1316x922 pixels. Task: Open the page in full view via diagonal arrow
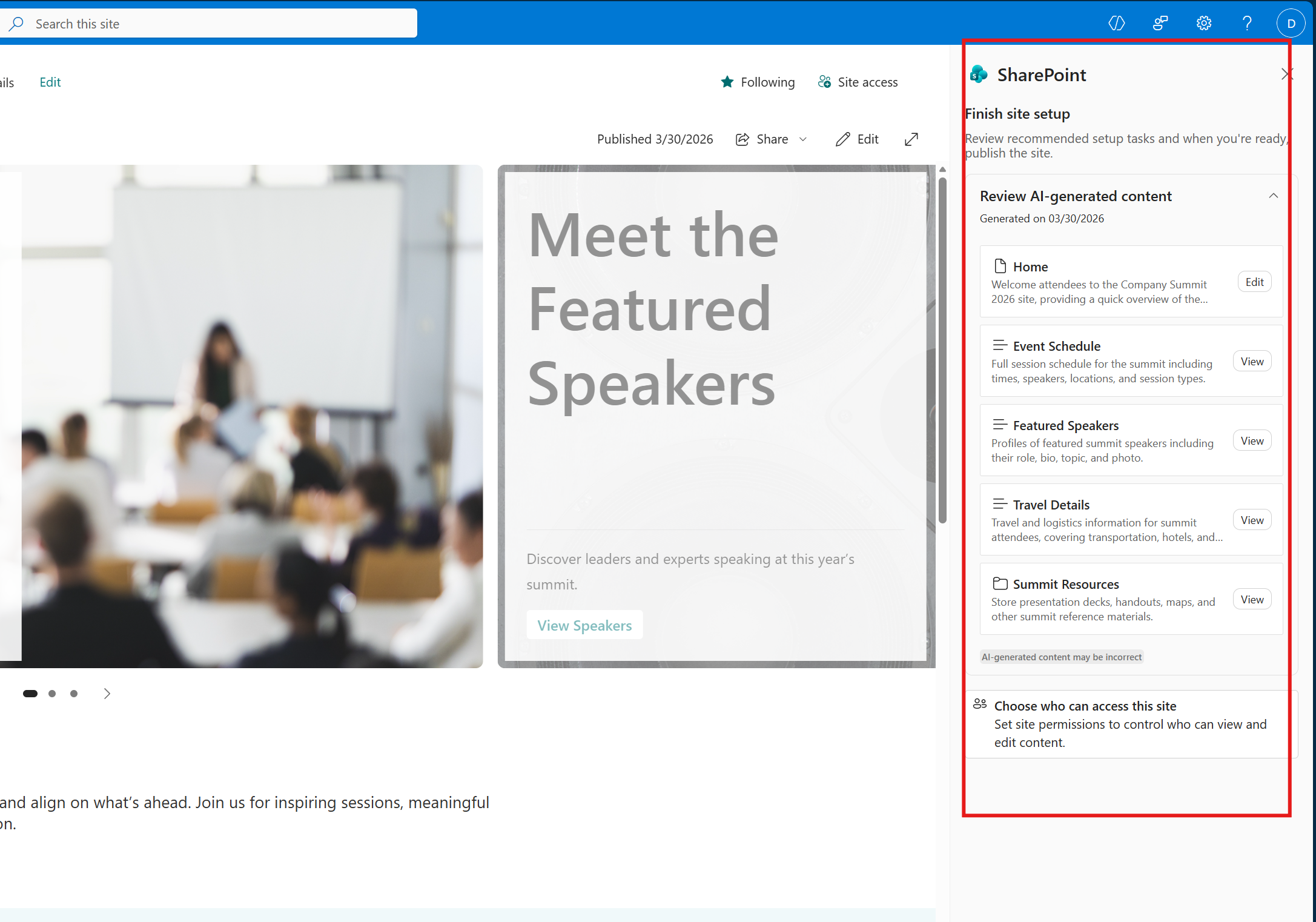click(x=911, y=139)
